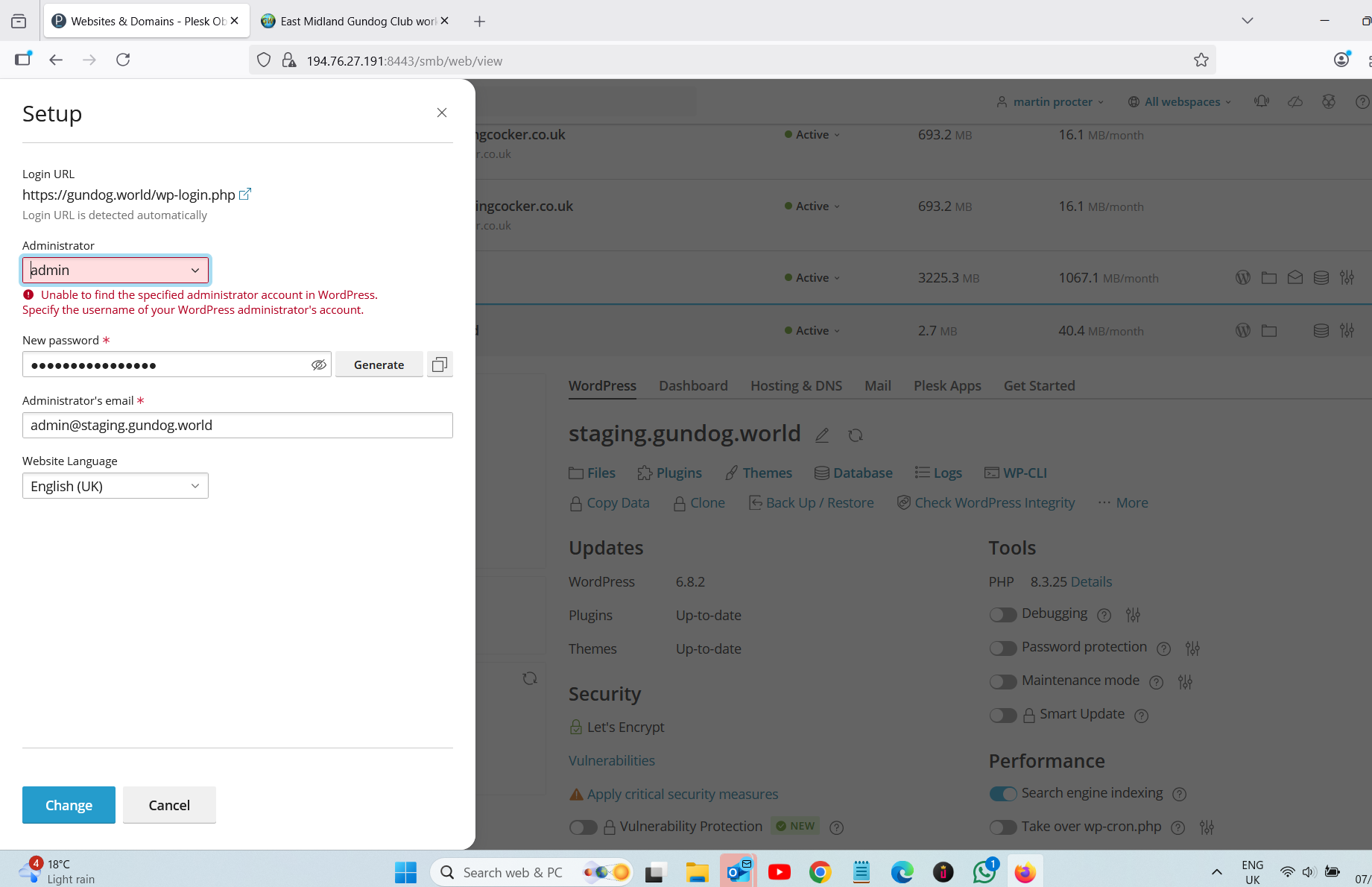Click the browser reload icon
The width and height of the screenshot is (1372, 887).
tap(123, 60)
